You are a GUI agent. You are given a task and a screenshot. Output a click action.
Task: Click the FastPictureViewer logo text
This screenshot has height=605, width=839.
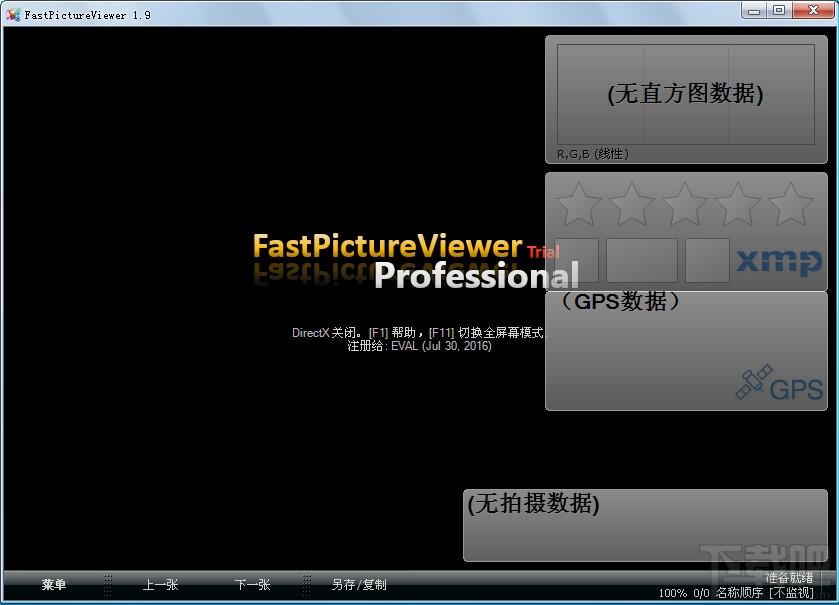[387, 246]
